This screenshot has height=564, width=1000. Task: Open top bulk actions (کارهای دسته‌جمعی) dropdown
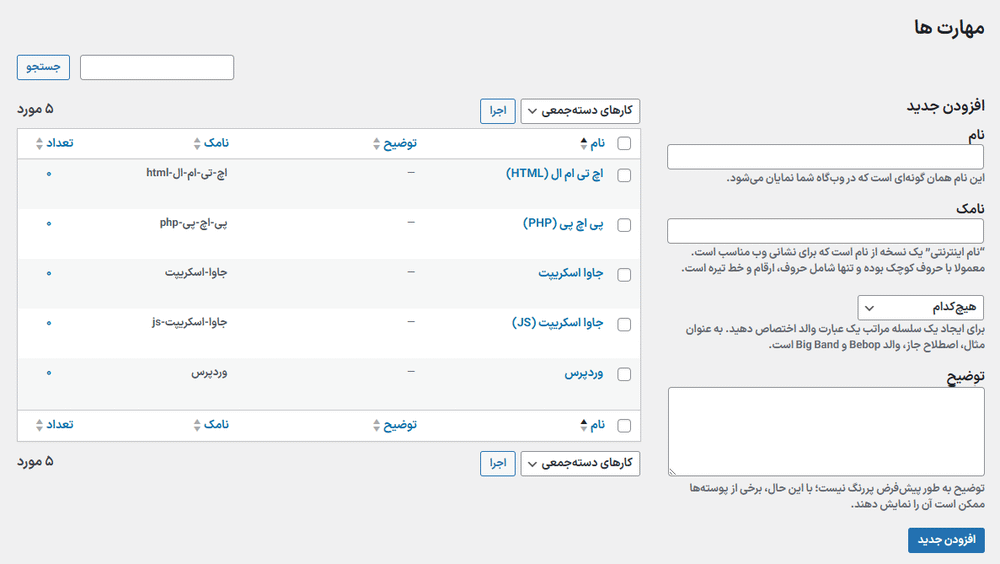pyautogui.click(x=580, y=111)
